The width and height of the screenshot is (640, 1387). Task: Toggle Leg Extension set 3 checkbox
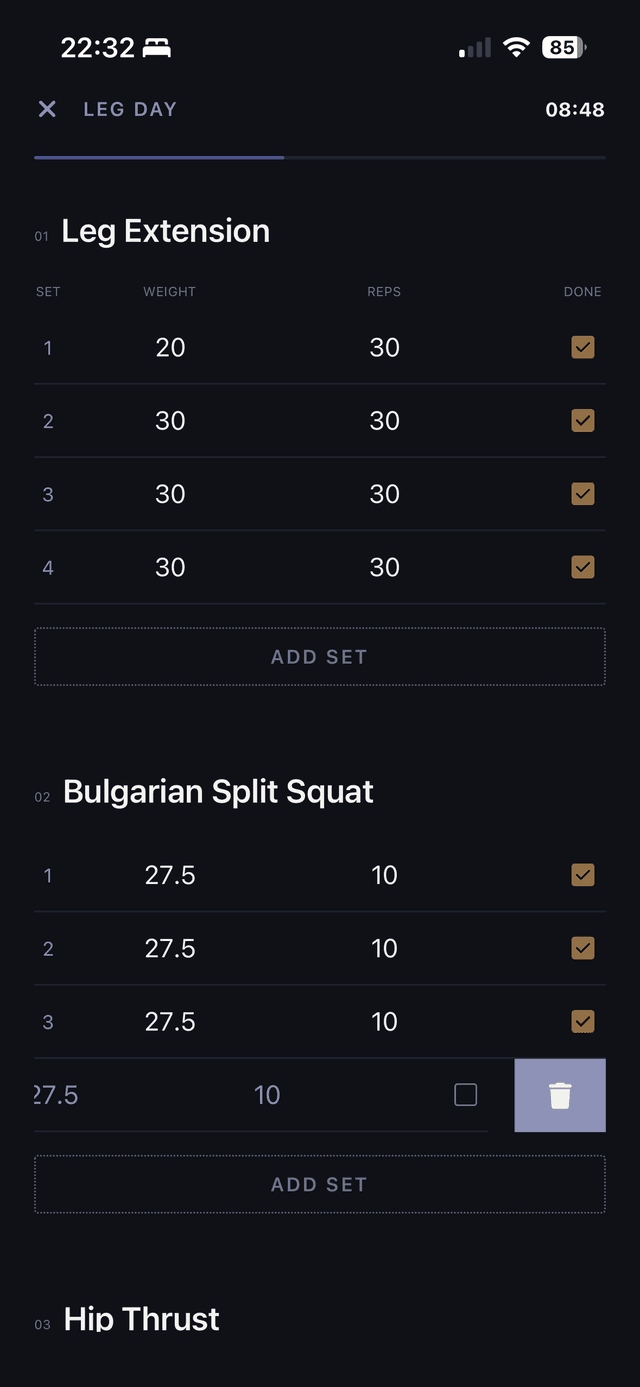(x=583, y=494)
